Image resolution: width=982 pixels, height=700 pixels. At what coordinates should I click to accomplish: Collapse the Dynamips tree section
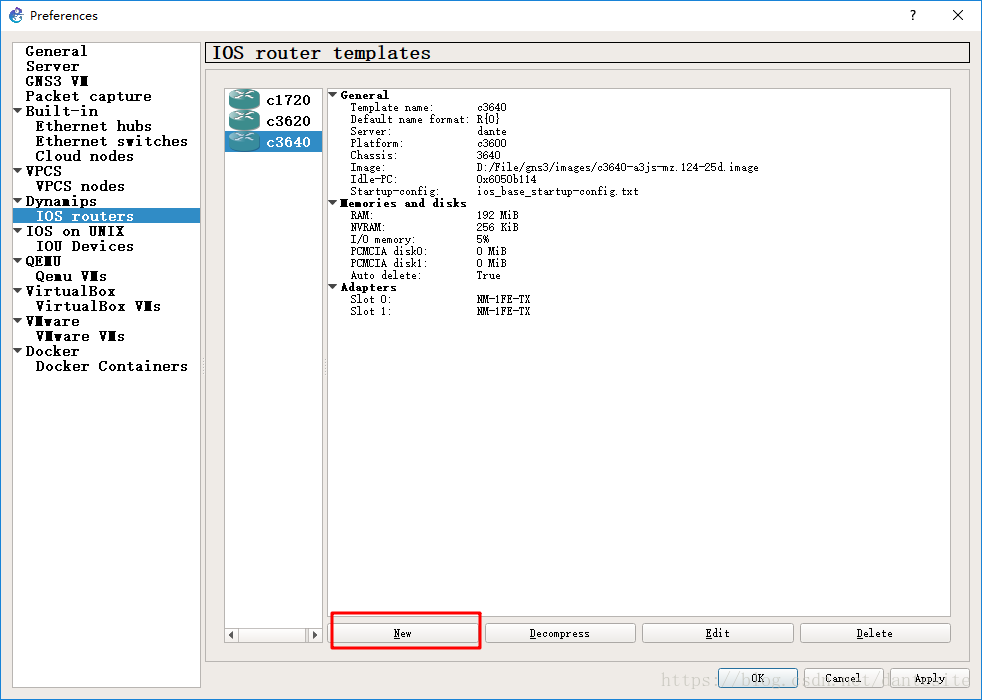pyautogui.click(x=18, y=201)
